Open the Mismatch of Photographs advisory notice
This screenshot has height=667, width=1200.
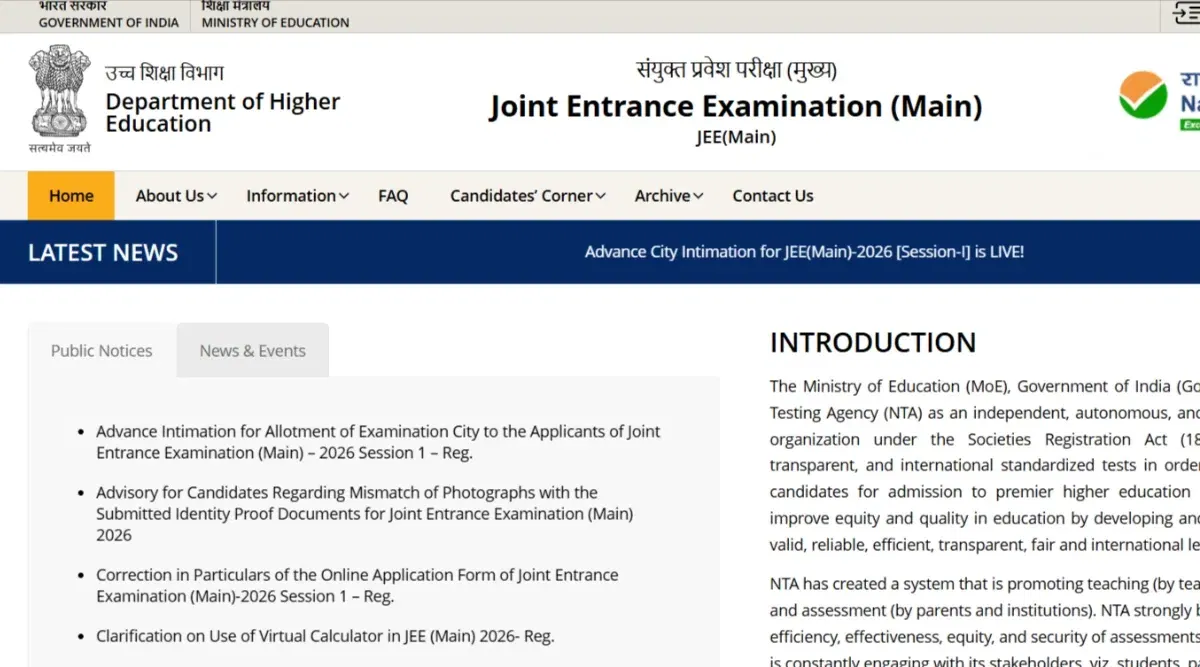pyautogui.click(x=364, y=513)
